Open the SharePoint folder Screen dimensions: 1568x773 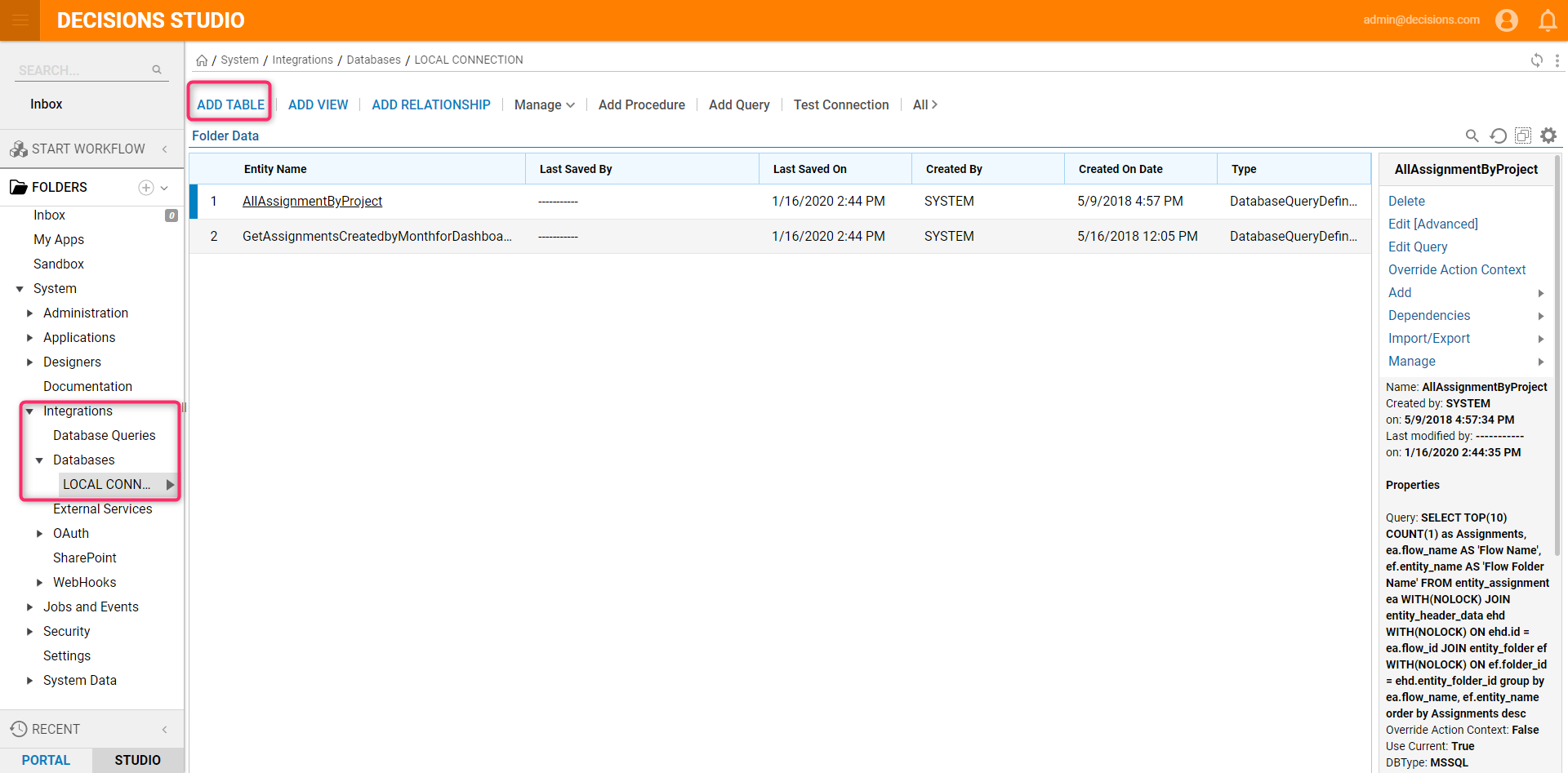point(85,558)
